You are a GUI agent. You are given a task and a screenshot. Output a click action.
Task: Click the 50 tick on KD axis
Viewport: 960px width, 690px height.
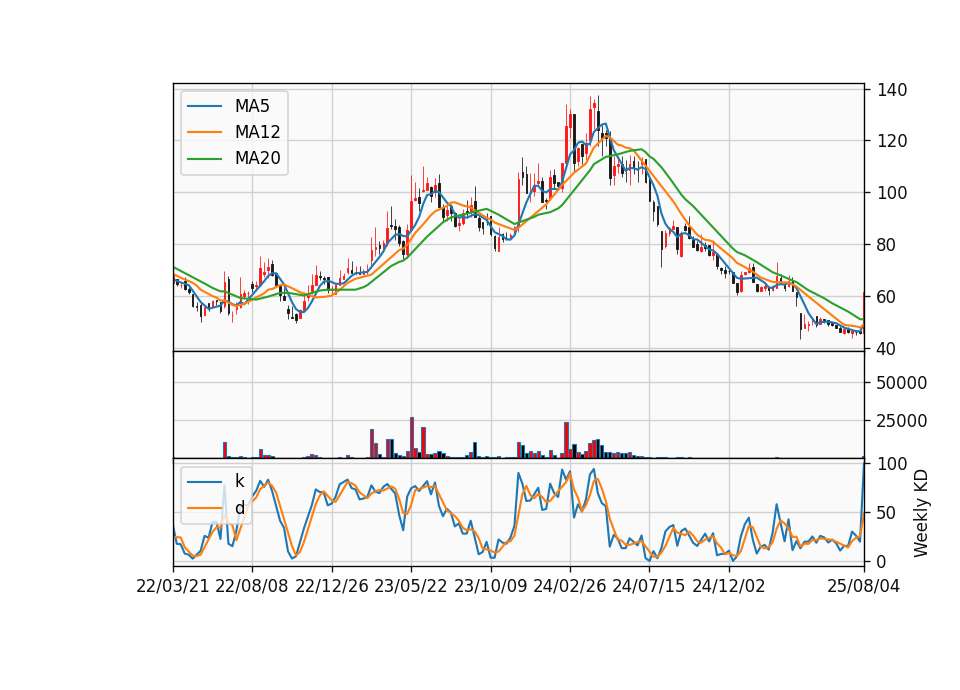click(x=887, y=513)
